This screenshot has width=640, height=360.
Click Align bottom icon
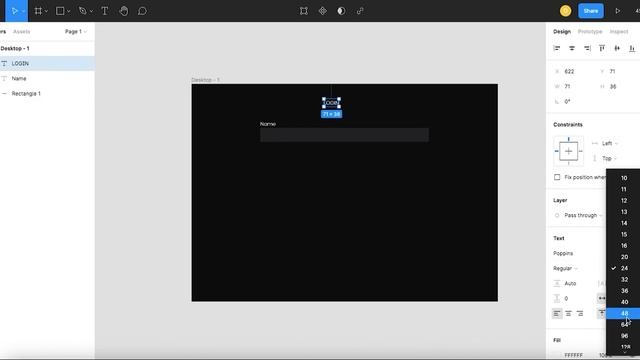coord(632,48)
